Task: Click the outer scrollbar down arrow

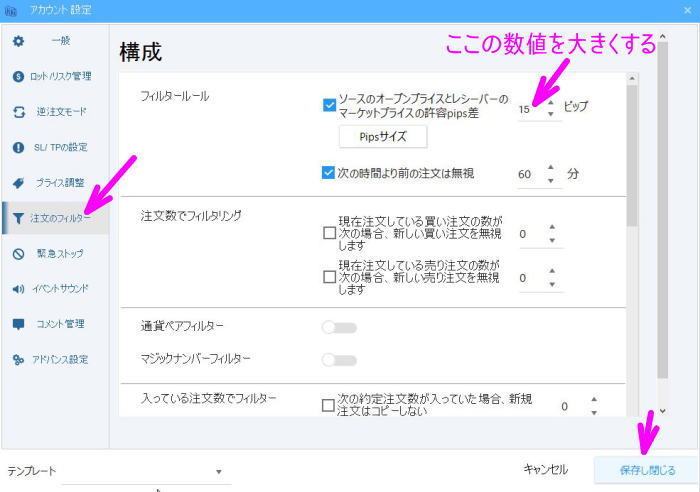Action: (662, 411)
